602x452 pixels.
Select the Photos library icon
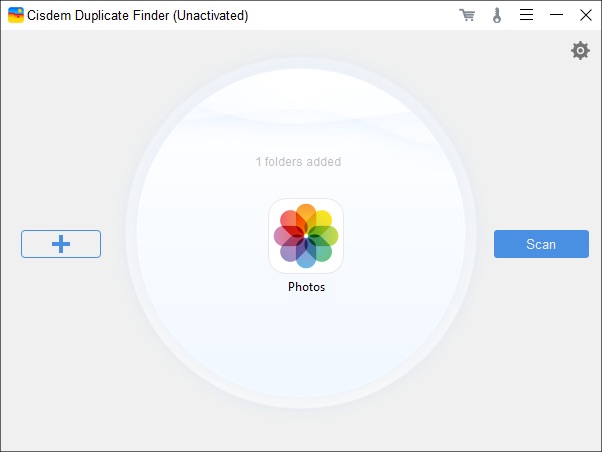305,235
